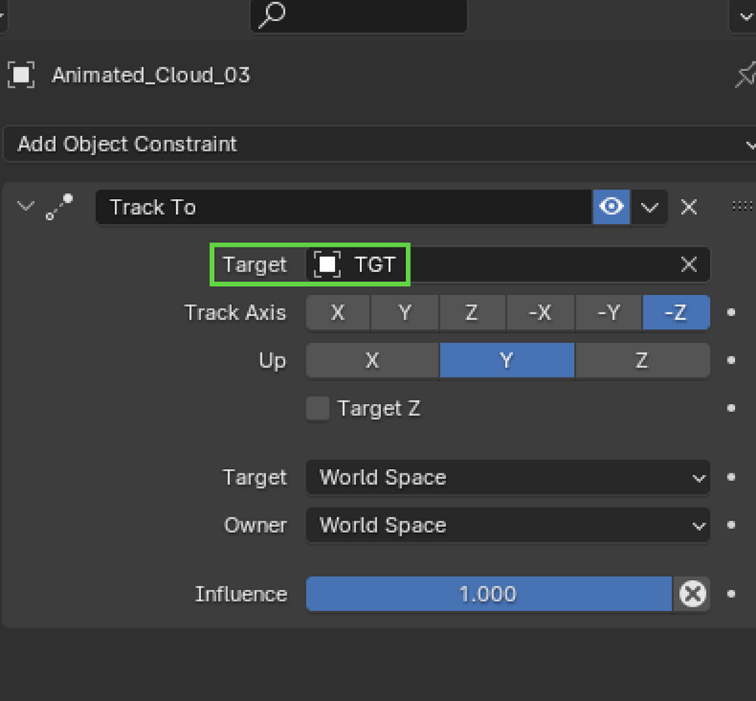Delete the Track To constraint with X
756x701 pixels.
(689, 207)
